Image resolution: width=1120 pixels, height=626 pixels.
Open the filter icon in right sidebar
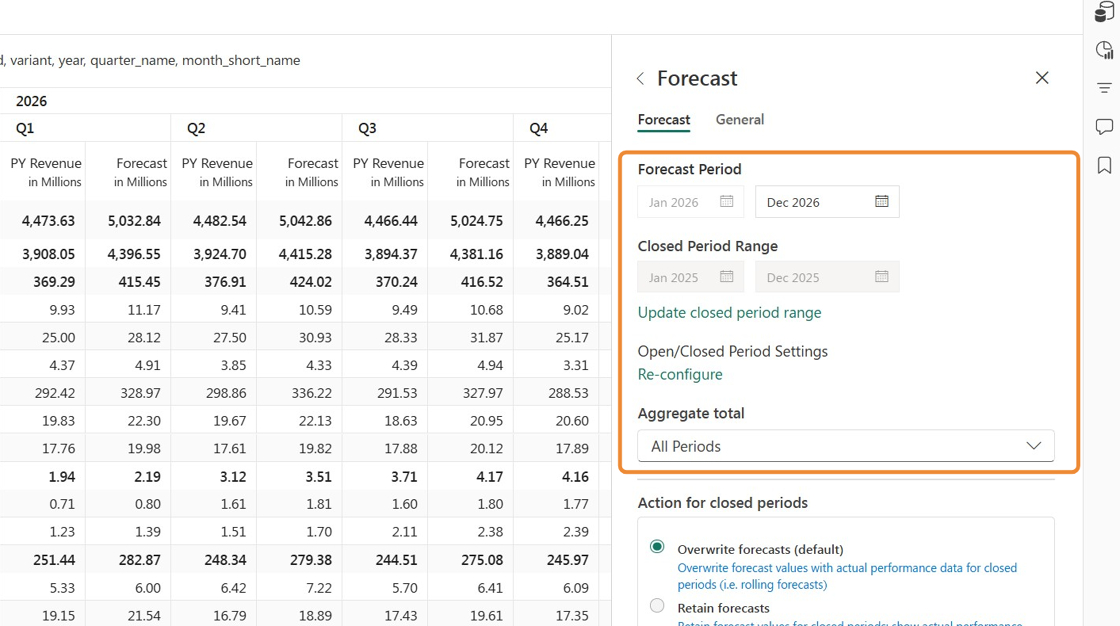tap(1104, 88)
